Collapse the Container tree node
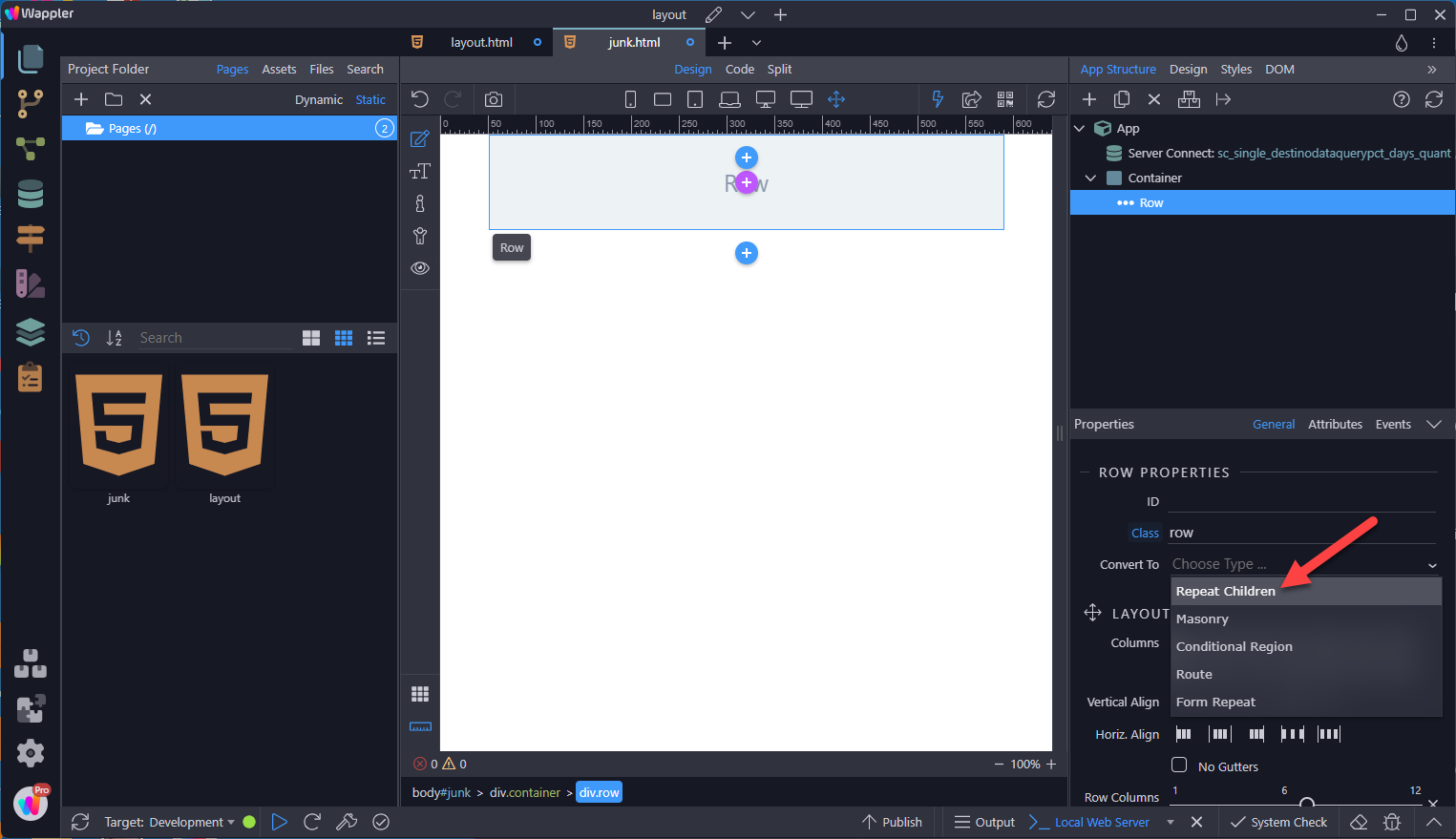 click(x=1090, y=178)
